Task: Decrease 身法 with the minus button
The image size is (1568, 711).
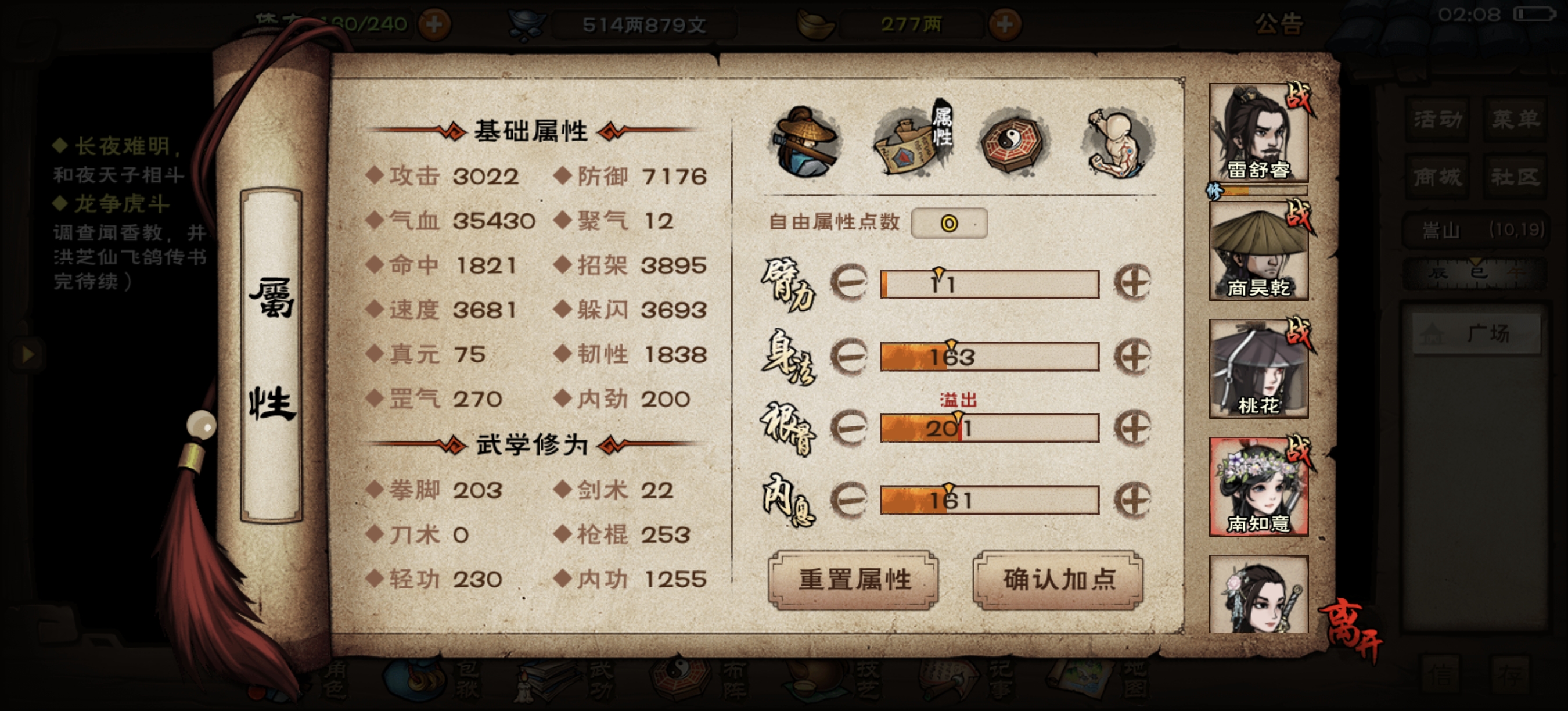Action: [x=849, y=356]
